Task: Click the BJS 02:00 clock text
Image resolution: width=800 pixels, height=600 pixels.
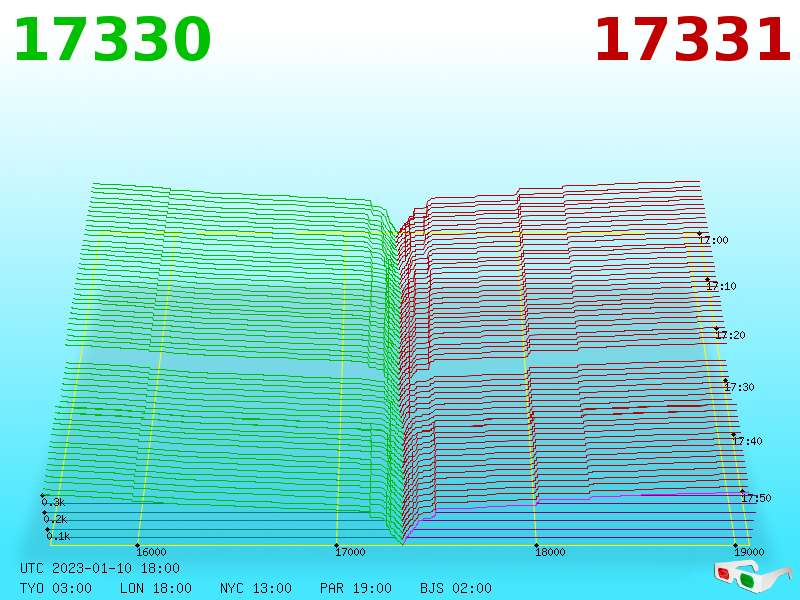Action: [x=456, y=588]
